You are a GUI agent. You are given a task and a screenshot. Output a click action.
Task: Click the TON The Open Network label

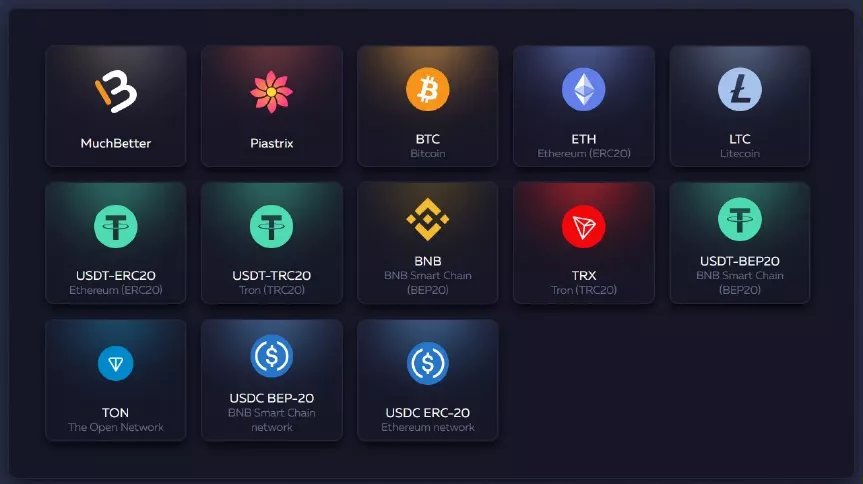116,420
